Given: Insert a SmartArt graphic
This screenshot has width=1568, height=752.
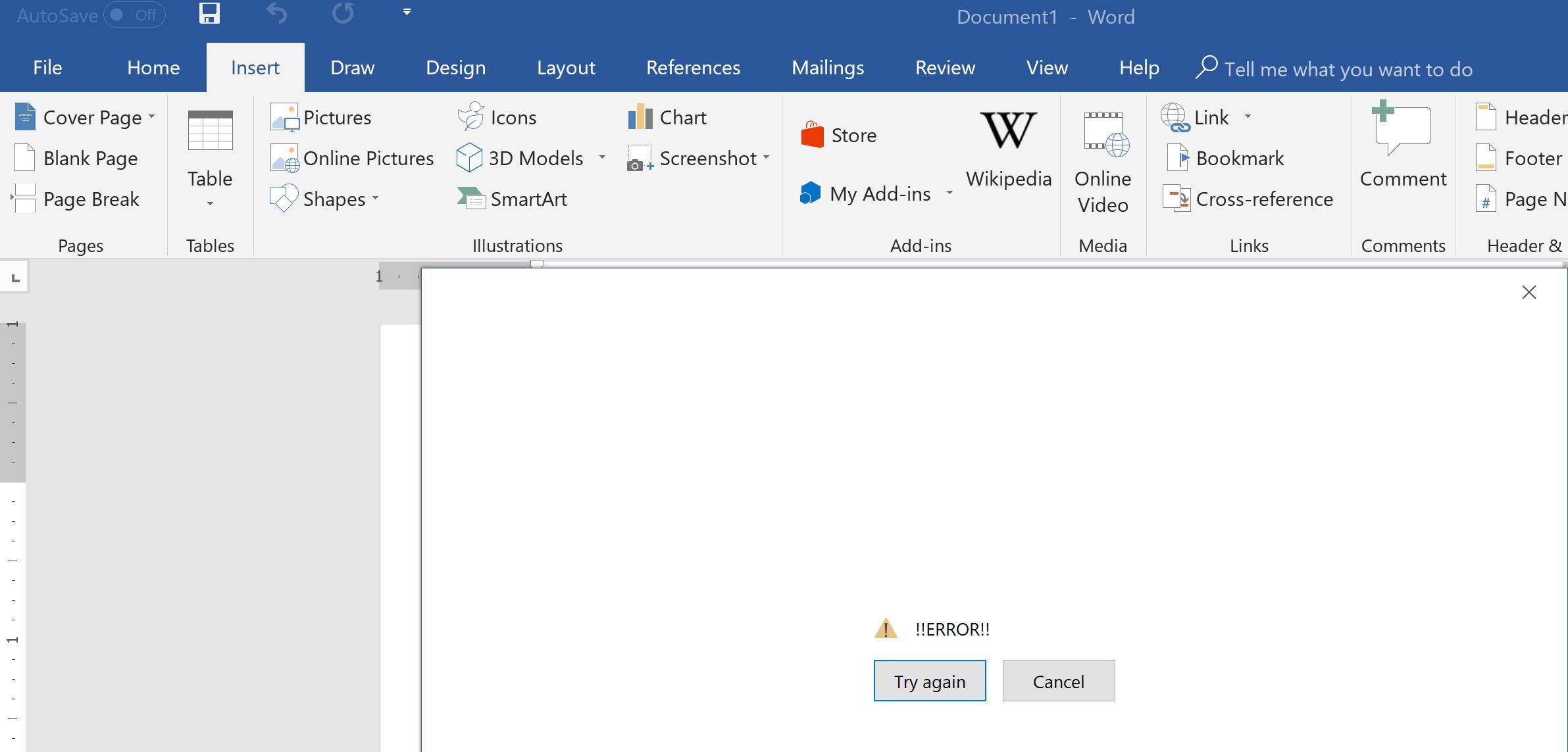Looking at the screenshot, I should click(512, 199).
